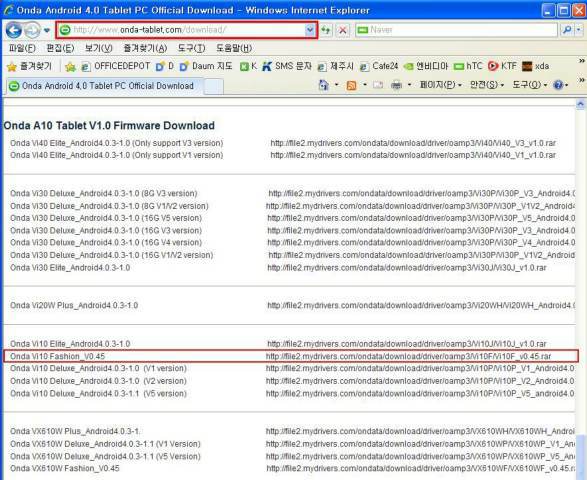
Task: Open the Print dropdown arrow
Action: coord(409,85)
